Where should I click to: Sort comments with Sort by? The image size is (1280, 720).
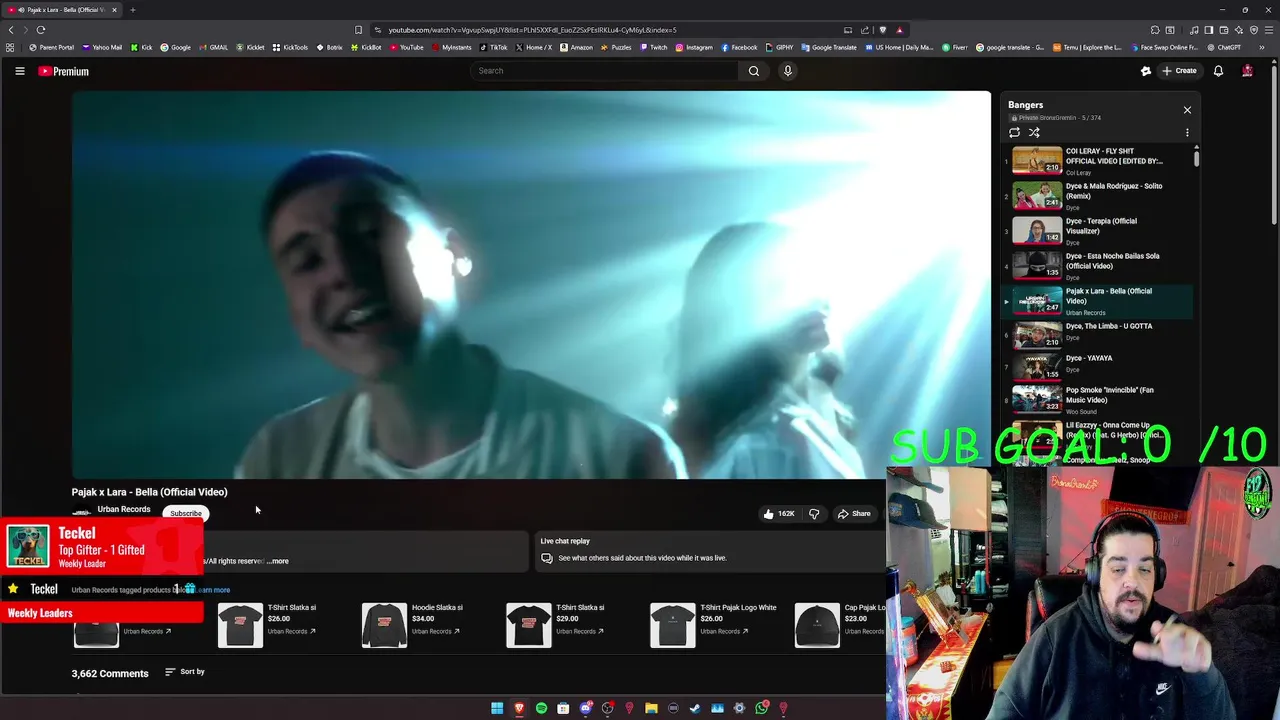pos(185,672)
